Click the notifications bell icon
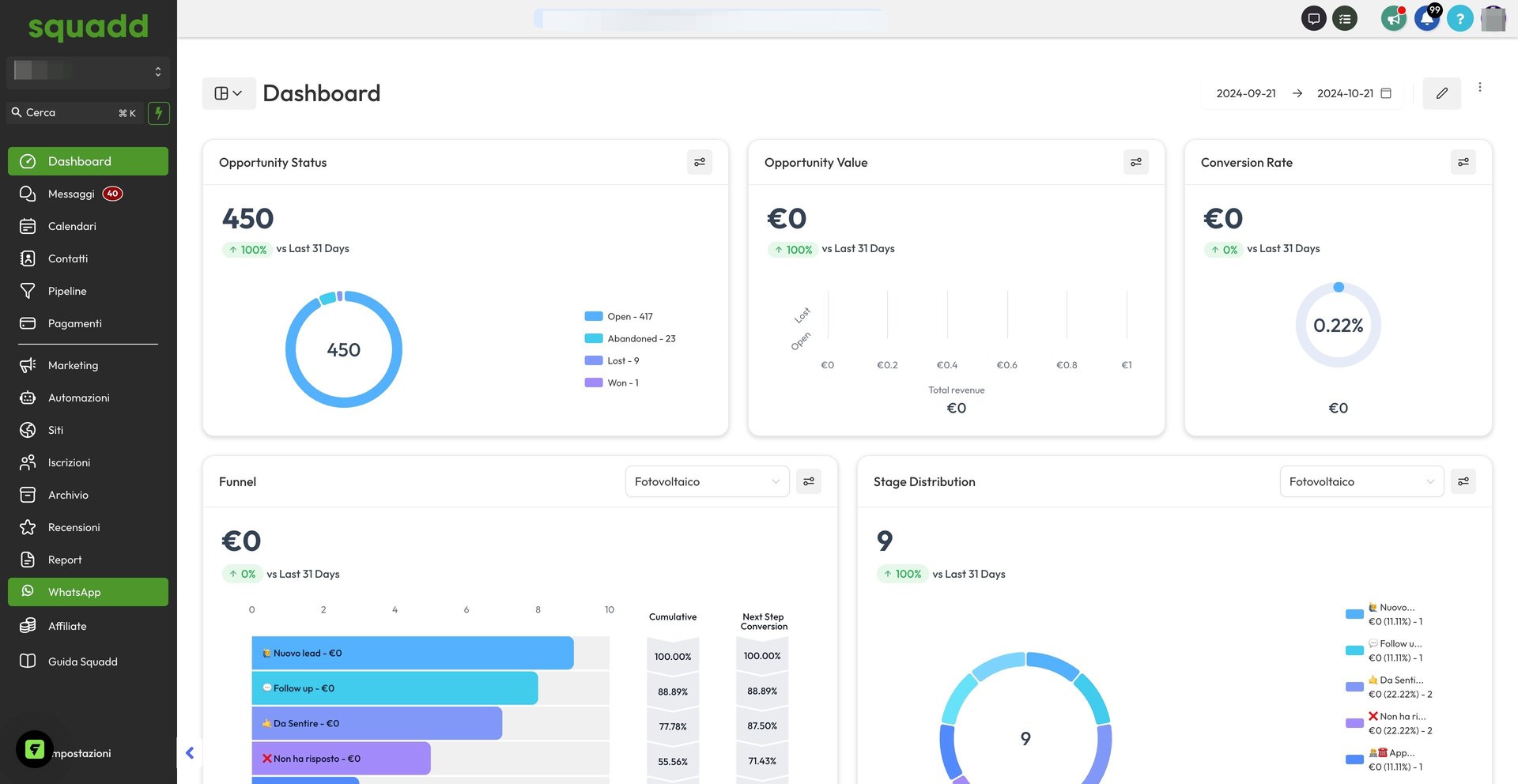The image size is (1518, 784). pyautogui.click(x=1426, y=18)
